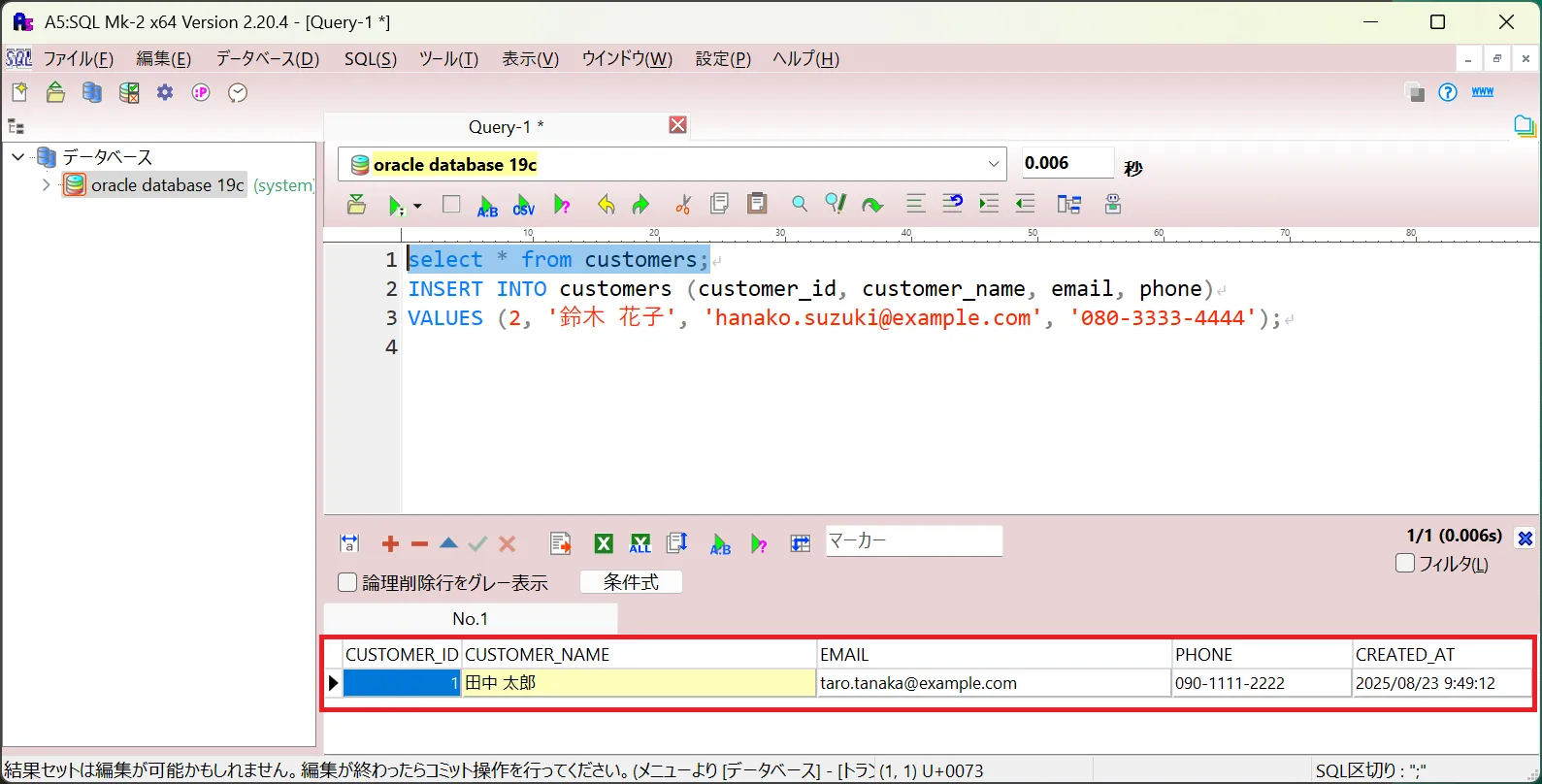Open the oracle database 19c connection dropdown
The width and height of the screenshot is (1542, 784).
(994, 164)
